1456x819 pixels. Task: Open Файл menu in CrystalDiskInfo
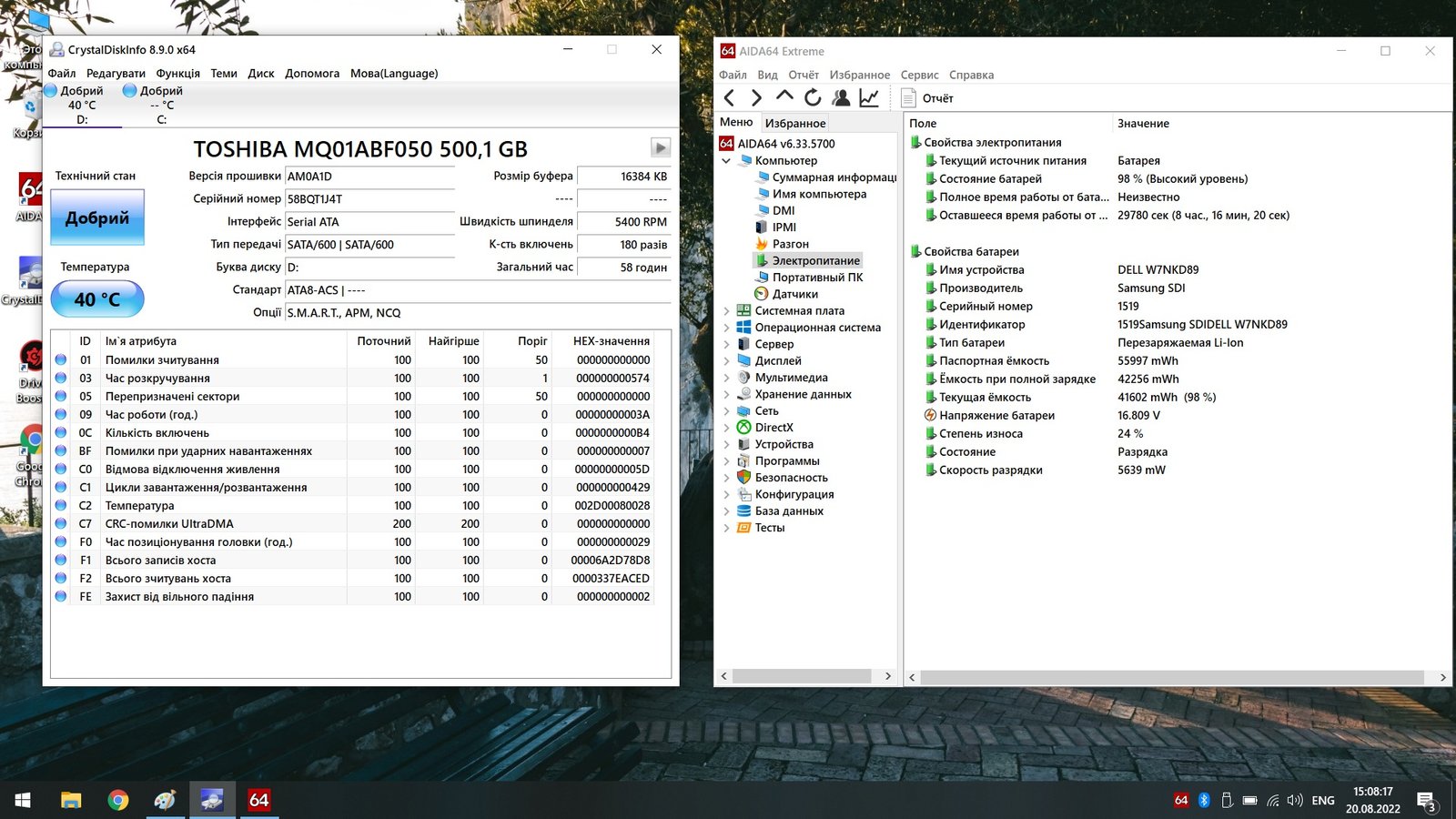tap(62, 74)
